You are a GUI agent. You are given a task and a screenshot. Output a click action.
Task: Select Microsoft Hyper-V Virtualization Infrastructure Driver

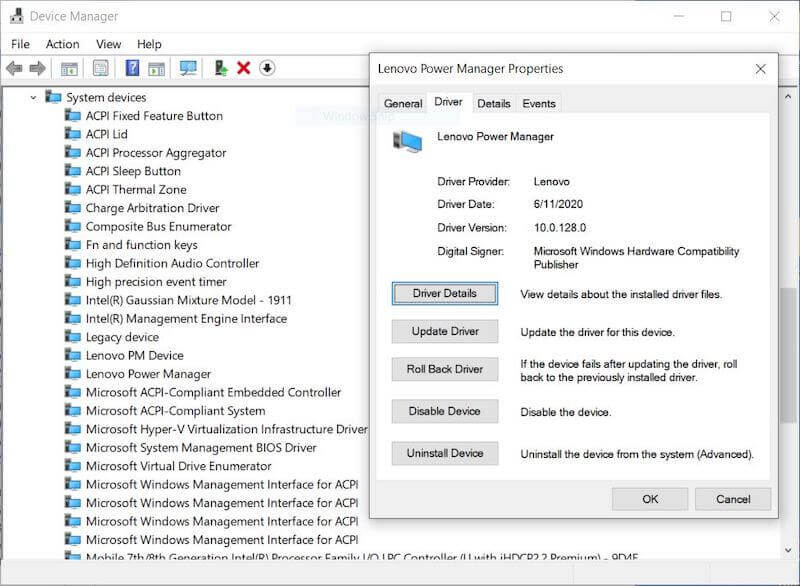(227, 429)
